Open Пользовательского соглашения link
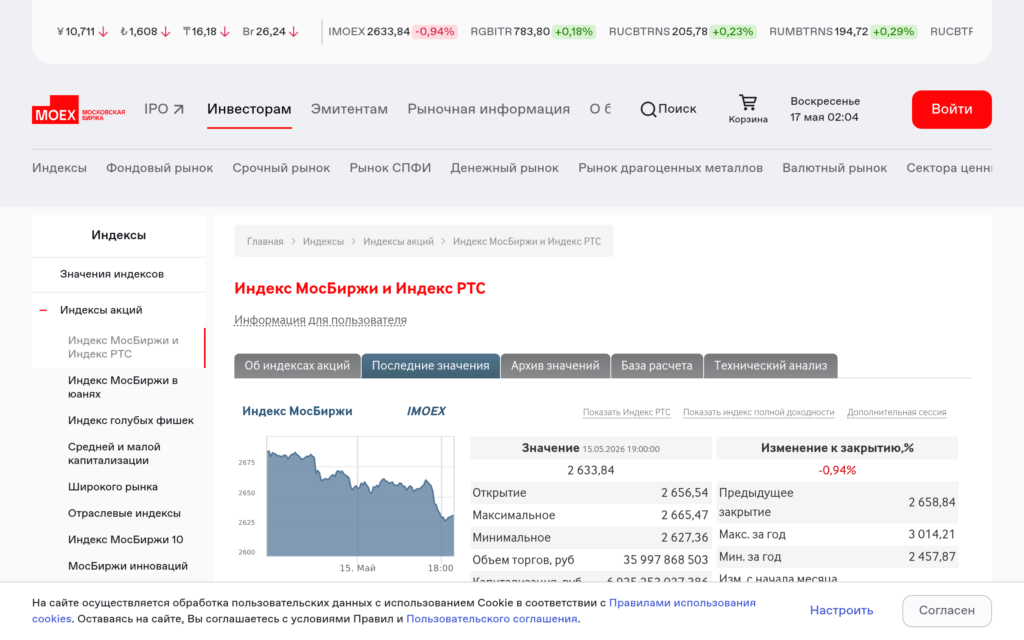 (x=492, y=619)
